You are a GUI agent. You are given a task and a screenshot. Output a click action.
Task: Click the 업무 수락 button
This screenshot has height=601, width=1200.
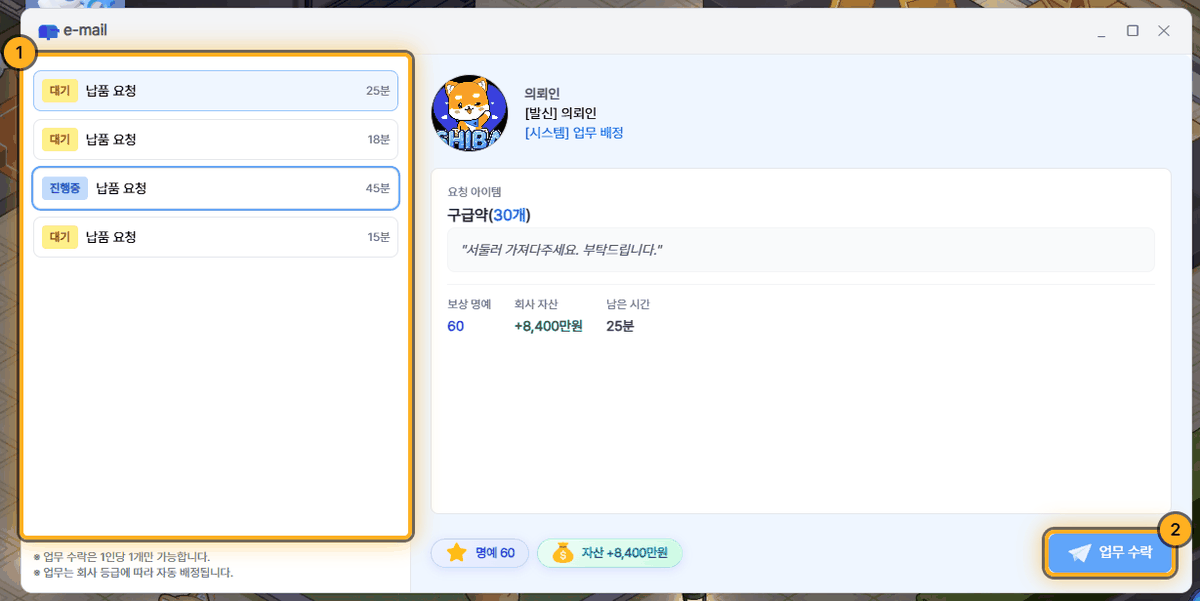pos(1110,553)
